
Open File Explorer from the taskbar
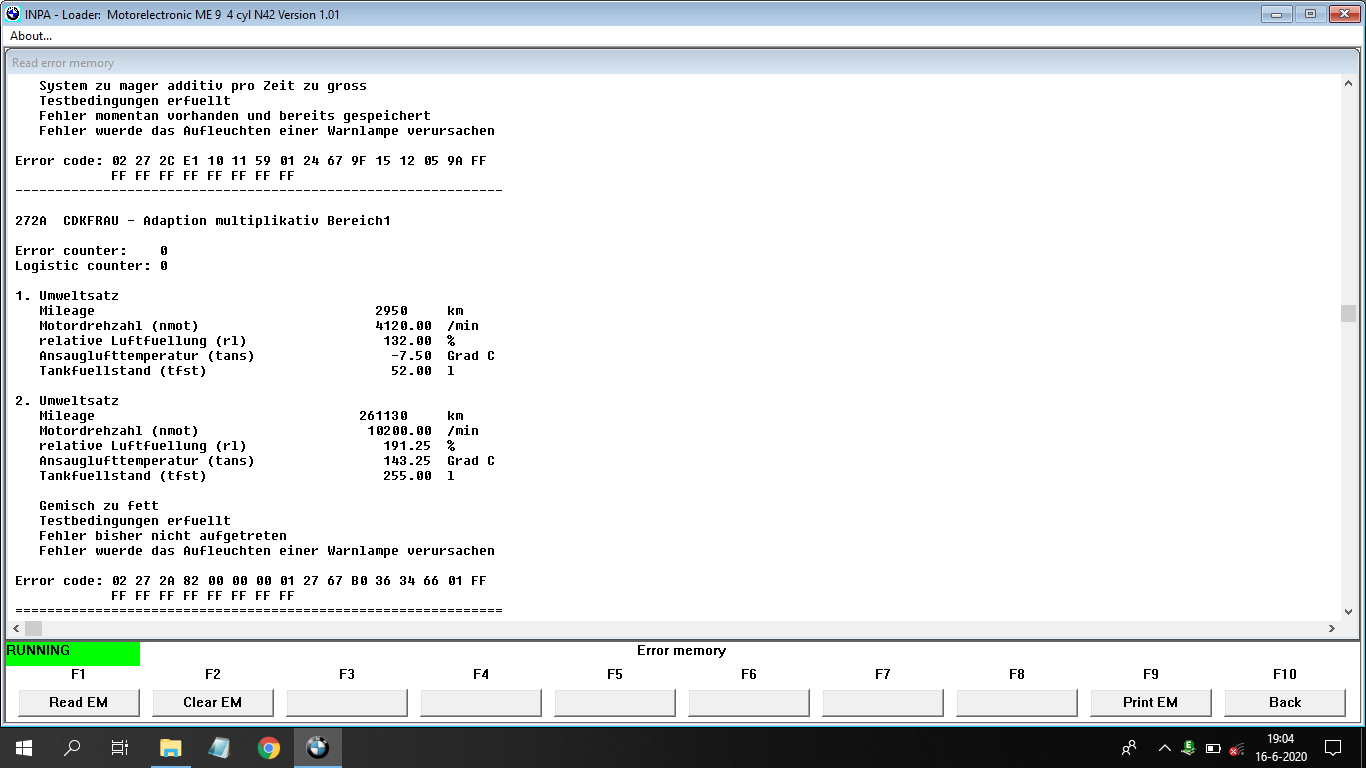(170, 748)
